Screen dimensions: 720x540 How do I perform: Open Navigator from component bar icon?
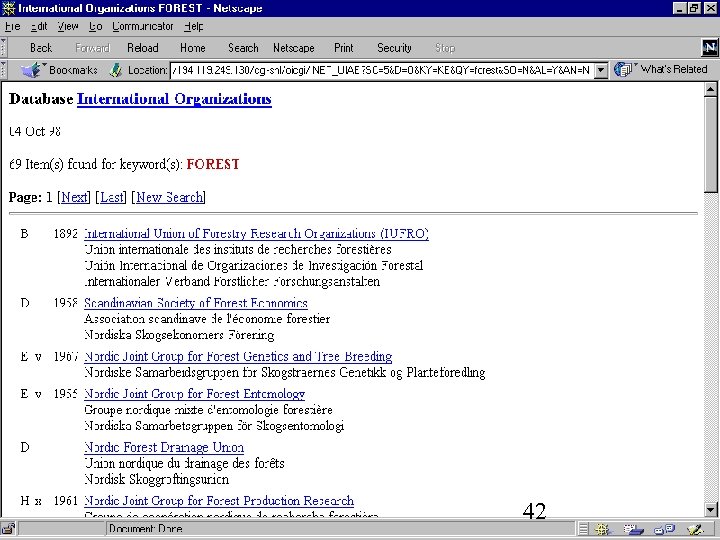(602, 529)
